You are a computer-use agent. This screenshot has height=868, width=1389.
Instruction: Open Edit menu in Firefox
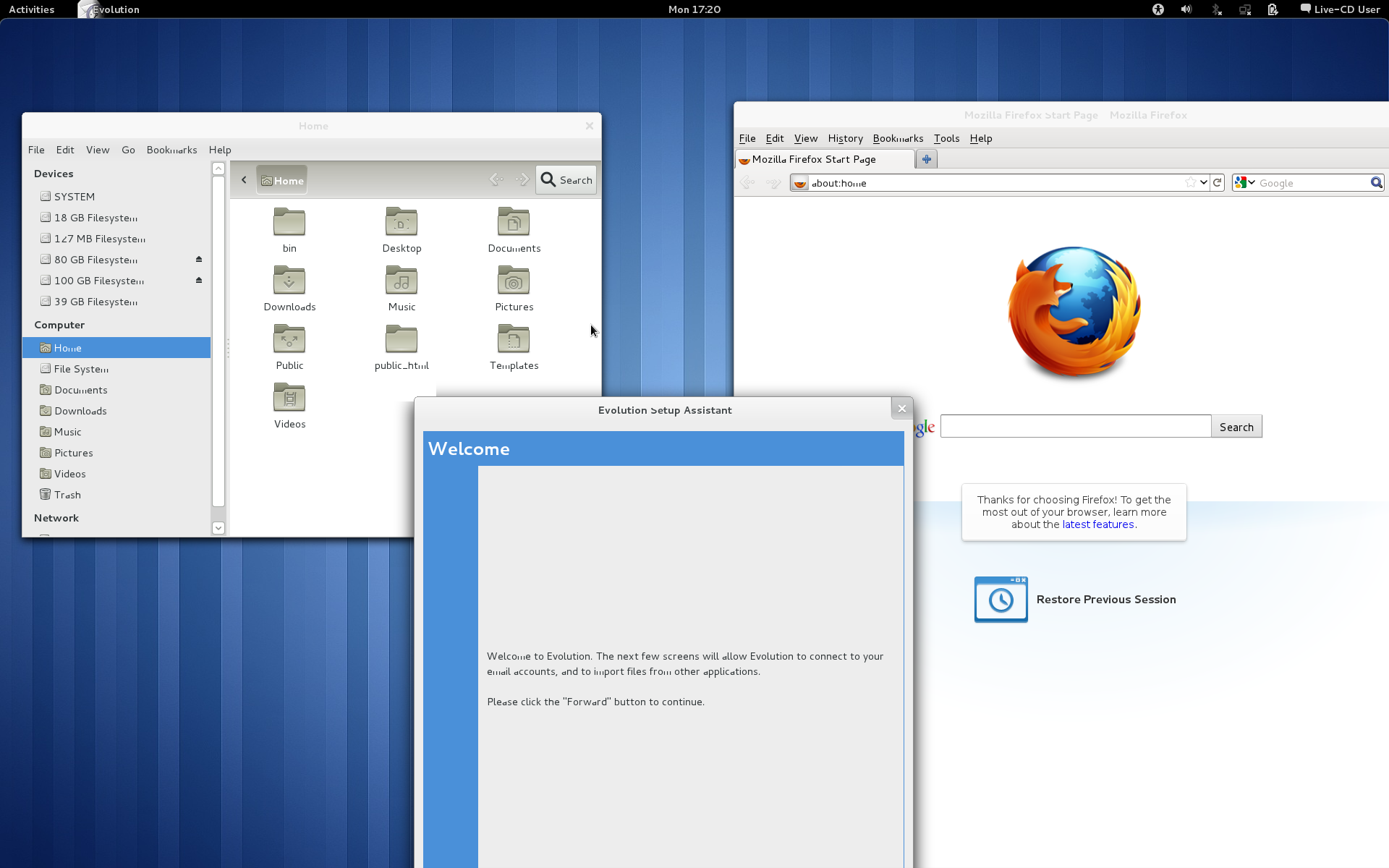tap(774, 138)
